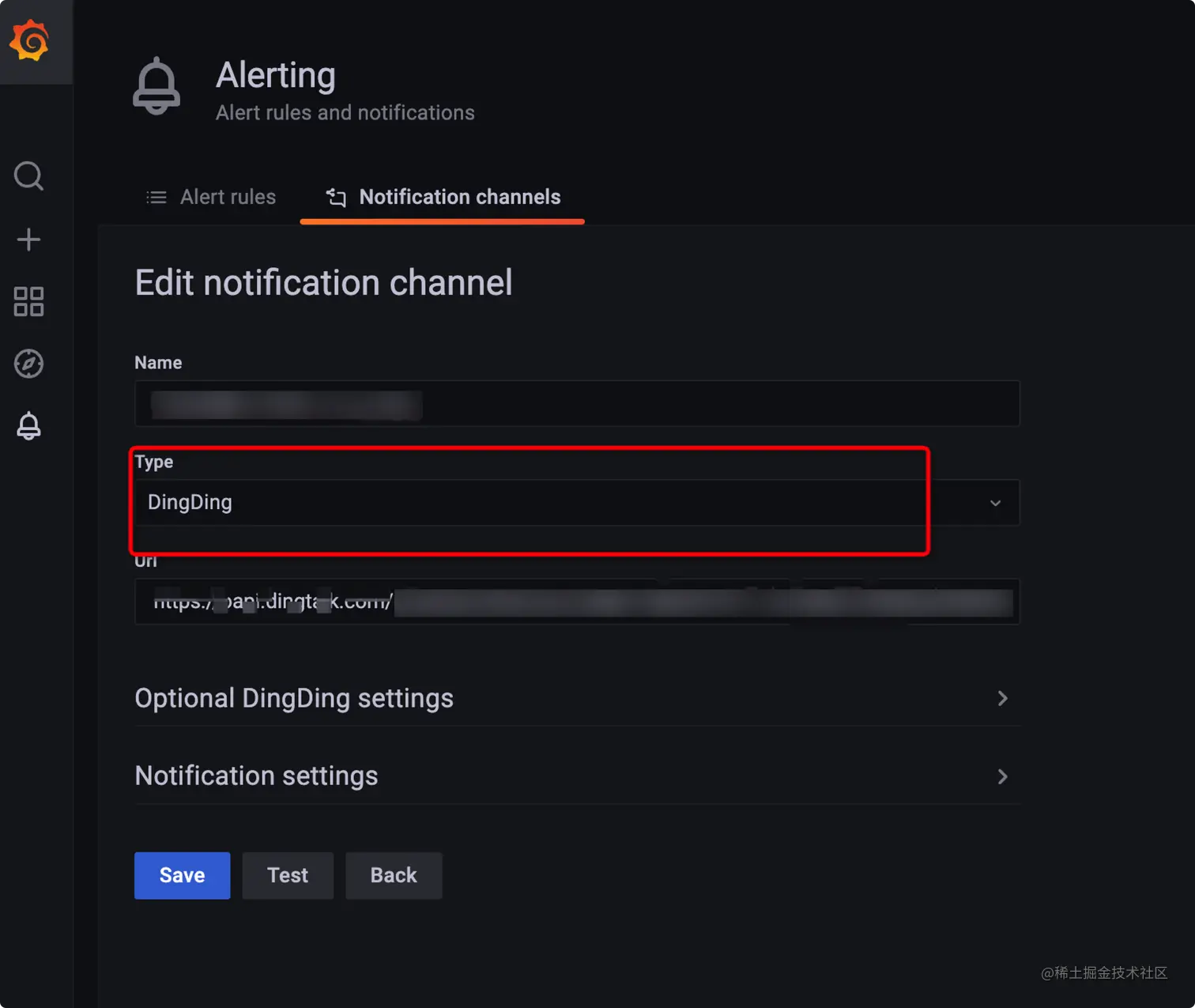Screen dimensions: 1195x1008
Task: Click the large Alerting bell header icon
Action: (x=156, y=86)
